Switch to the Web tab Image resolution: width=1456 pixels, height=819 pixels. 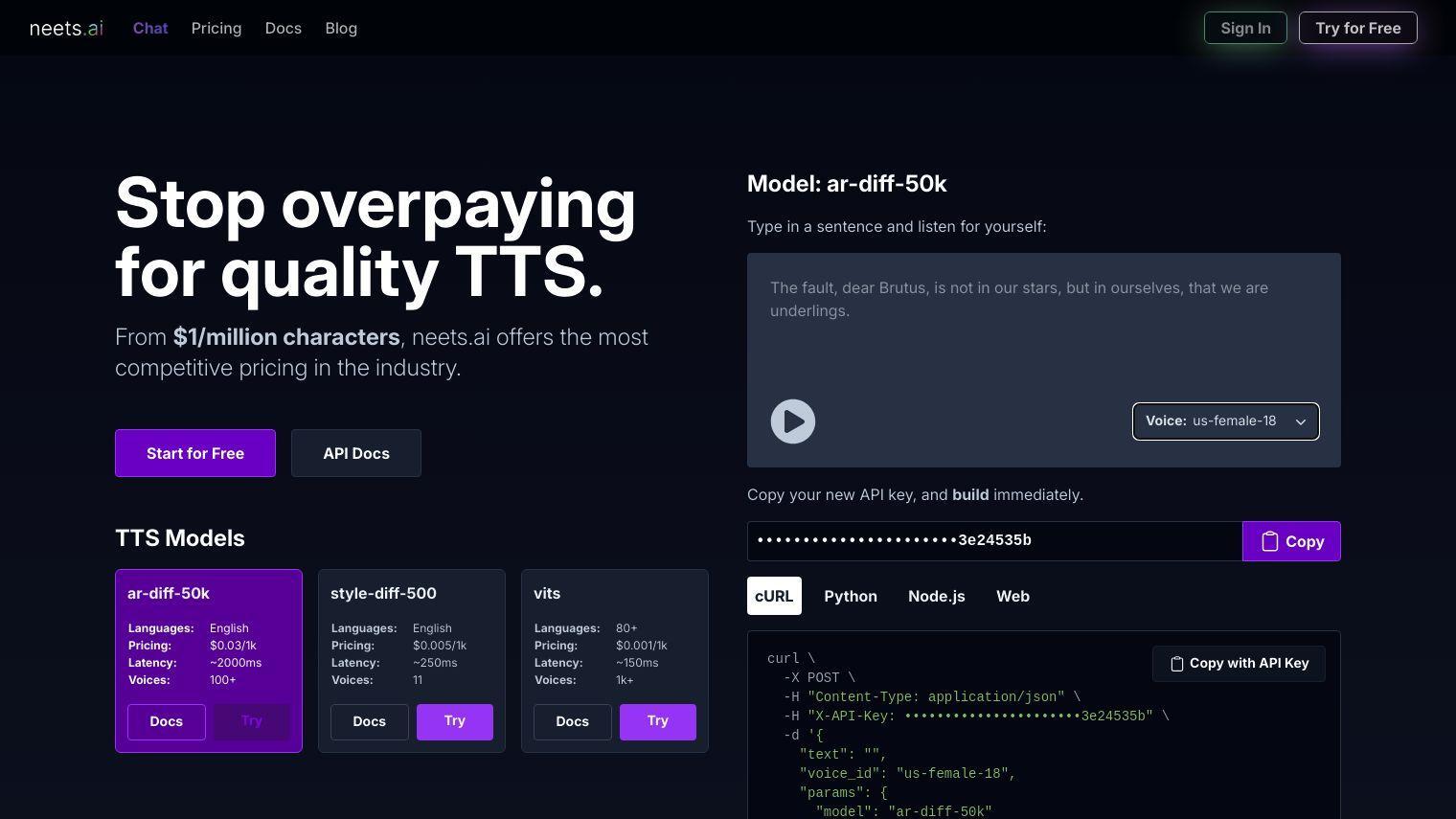click(1012, 596)
